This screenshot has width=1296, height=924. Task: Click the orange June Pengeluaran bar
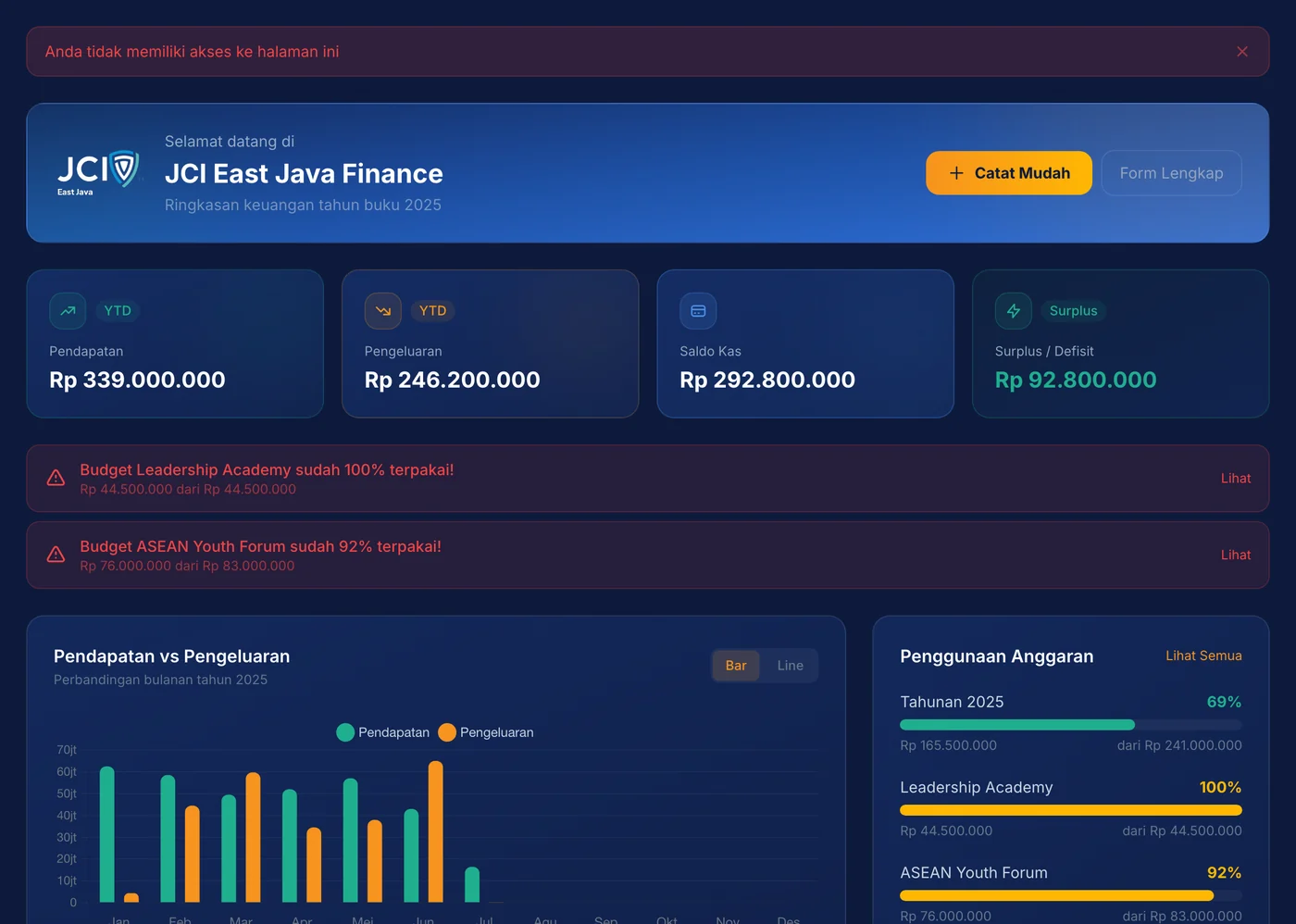click(435, 831)
